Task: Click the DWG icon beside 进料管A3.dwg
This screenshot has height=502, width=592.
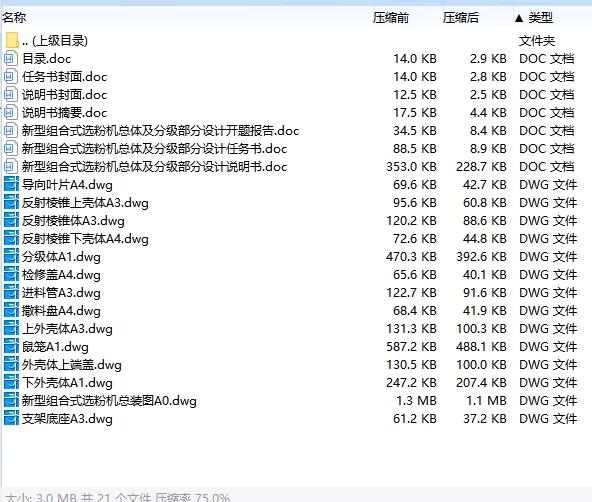Action: tap(11, 293)
